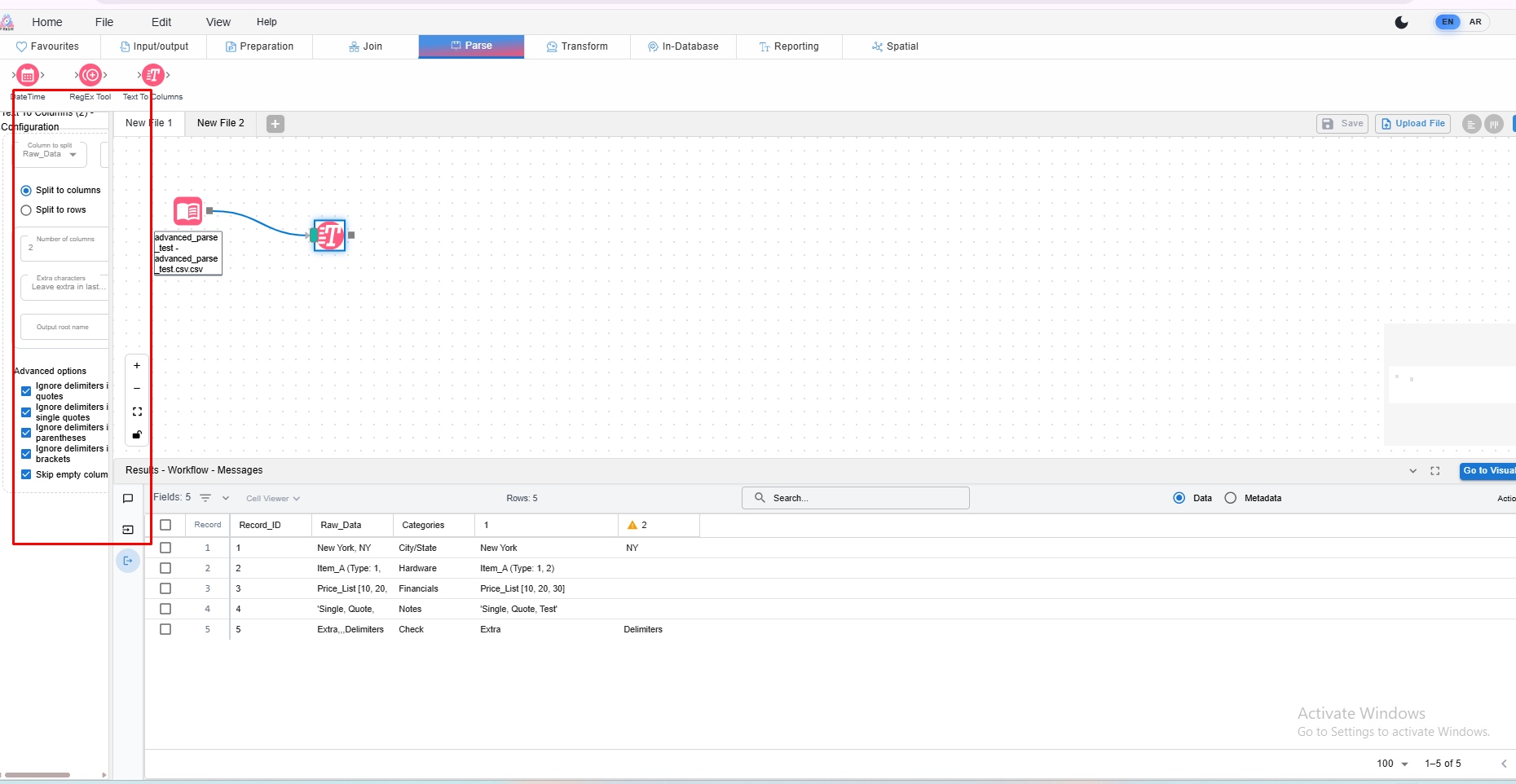1516x784 pixels.
Task: Click the fit view canvas icon
Action: (137, 412)
